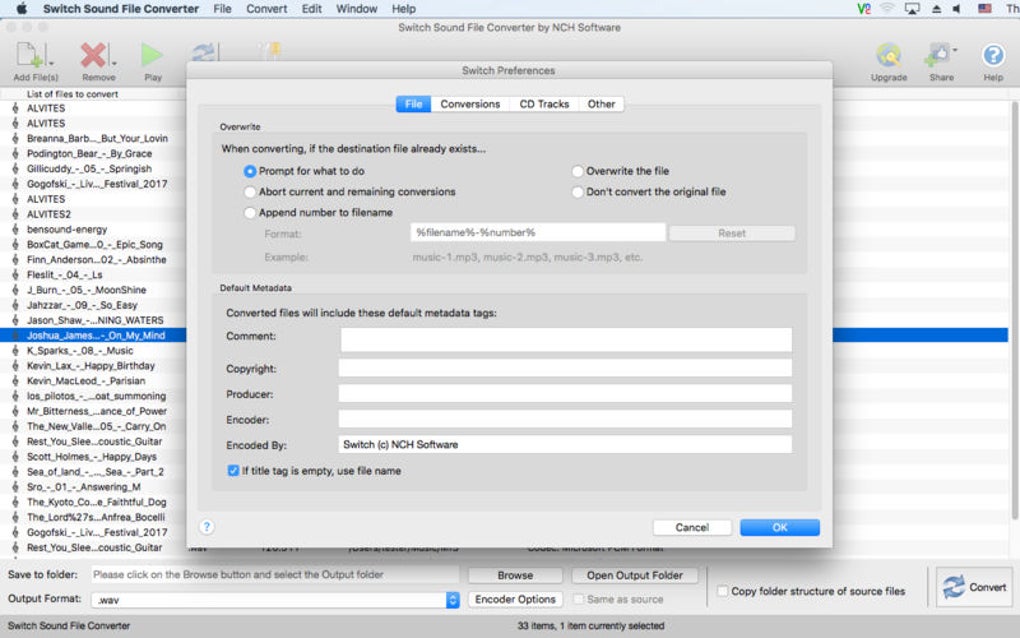Select Overwrite the file option
1020x638 pixels.
577,171
